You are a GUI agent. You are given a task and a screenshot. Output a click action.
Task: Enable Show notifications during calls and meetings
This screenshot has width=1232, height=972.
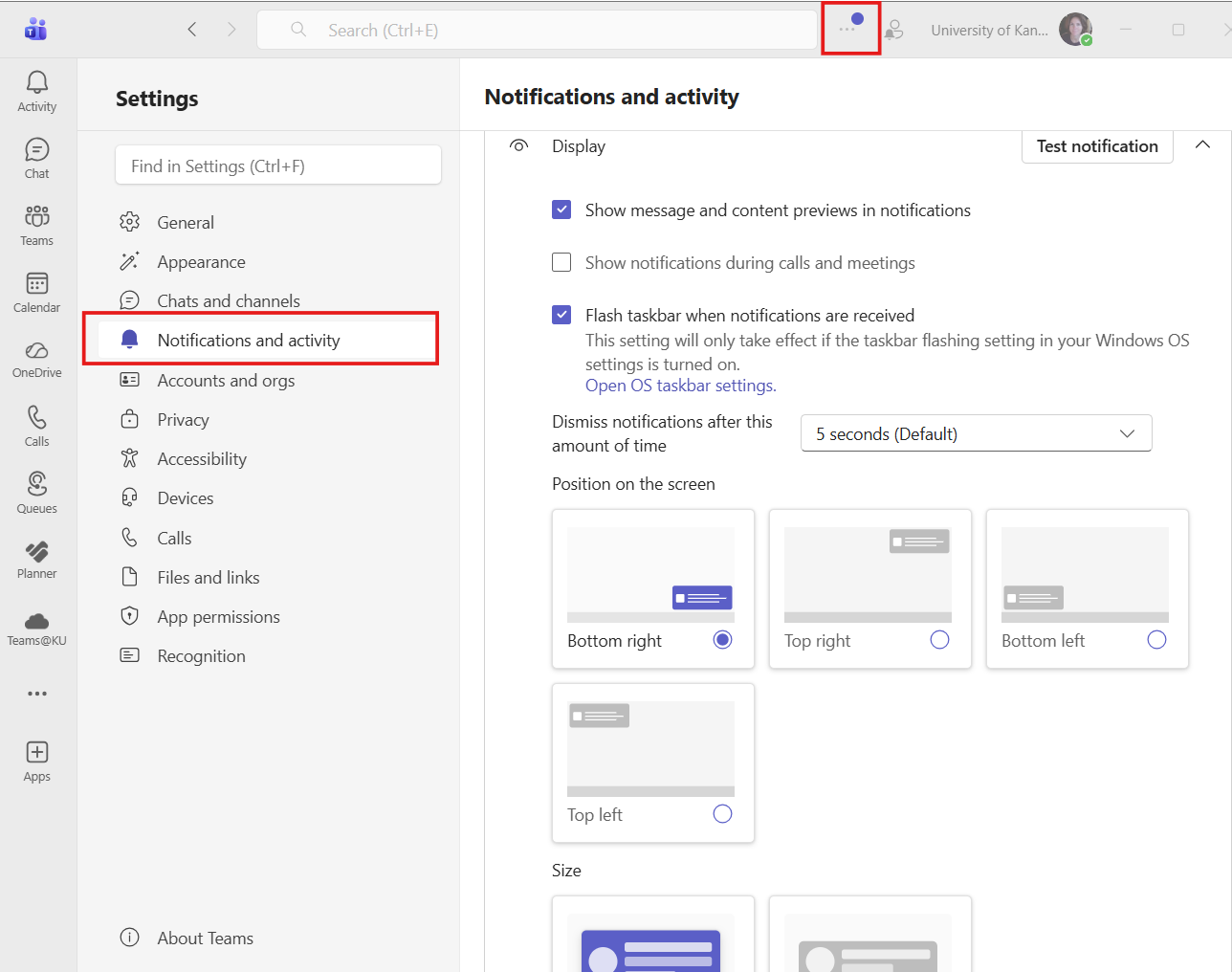click(x=561, y=263)
